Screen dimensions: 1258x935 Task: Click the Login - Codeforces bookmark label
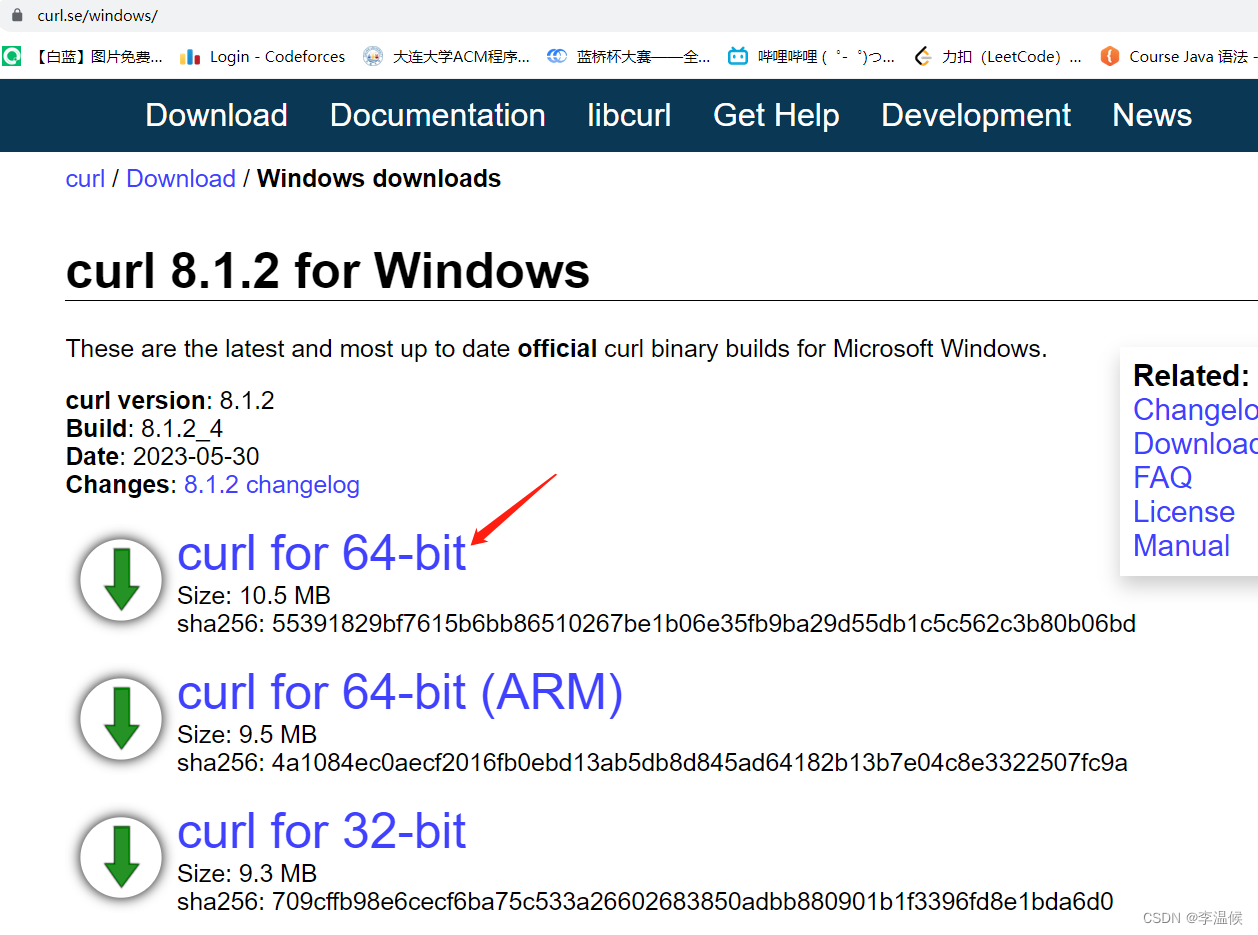tap(277, 57)
